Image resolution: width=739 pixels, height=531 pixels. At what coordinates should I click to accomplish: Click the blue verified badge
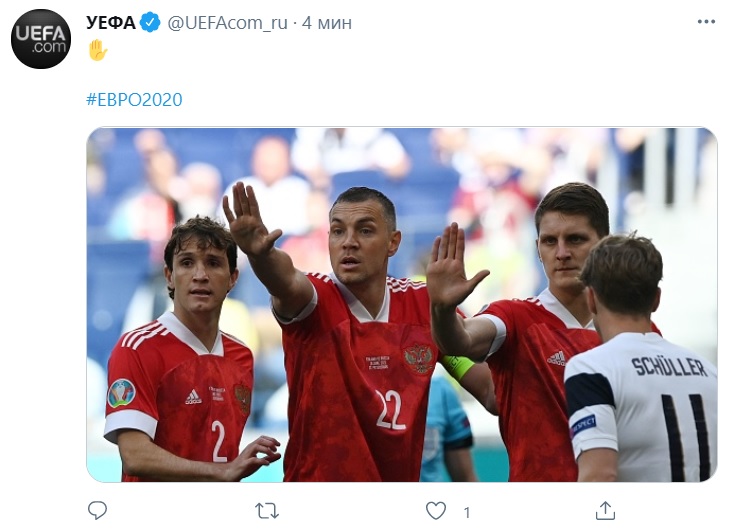point(150,23)
